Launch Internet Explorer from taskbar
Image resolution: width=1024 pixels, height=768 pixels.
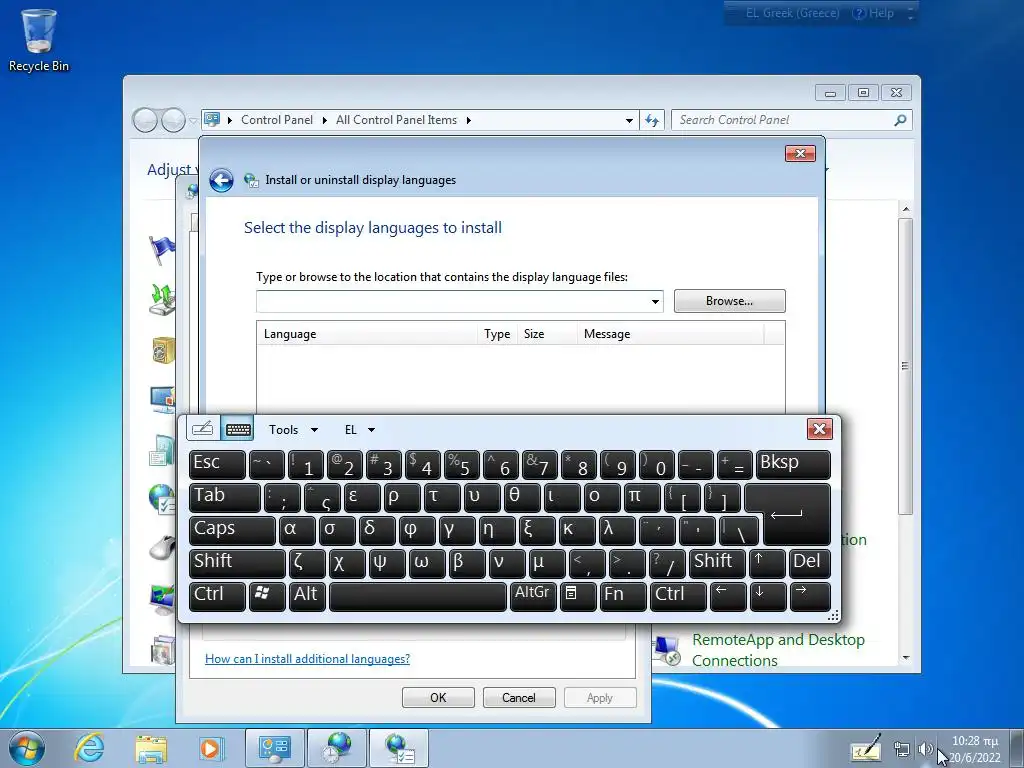coord(89,748)
